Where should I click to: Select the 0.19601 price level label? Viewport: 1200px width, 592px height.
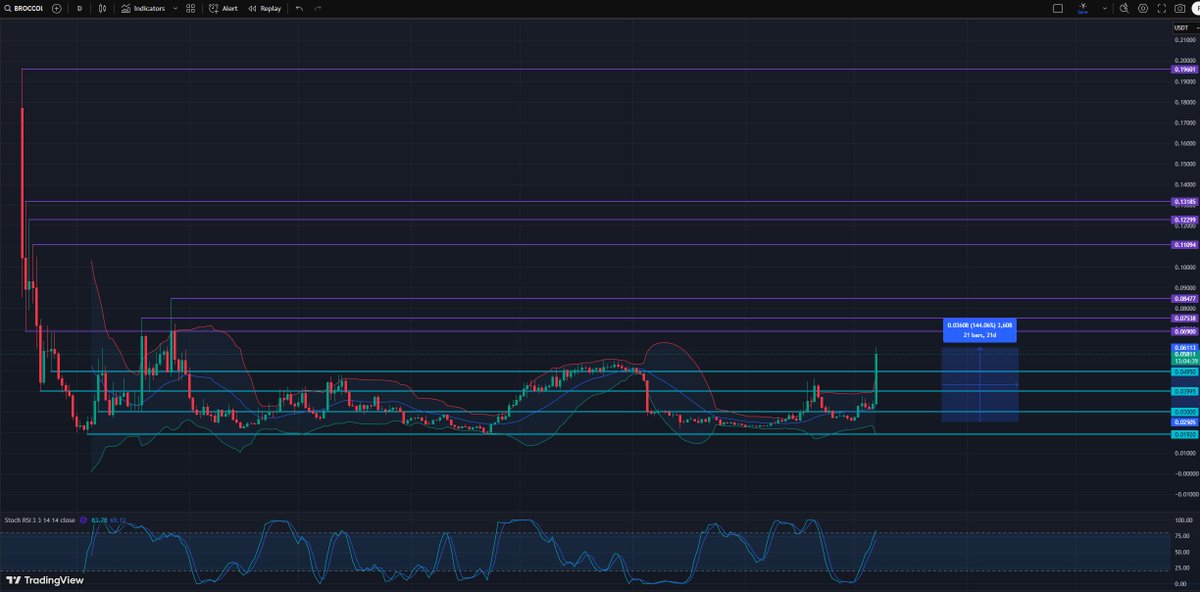click(x=1183, y=69)
